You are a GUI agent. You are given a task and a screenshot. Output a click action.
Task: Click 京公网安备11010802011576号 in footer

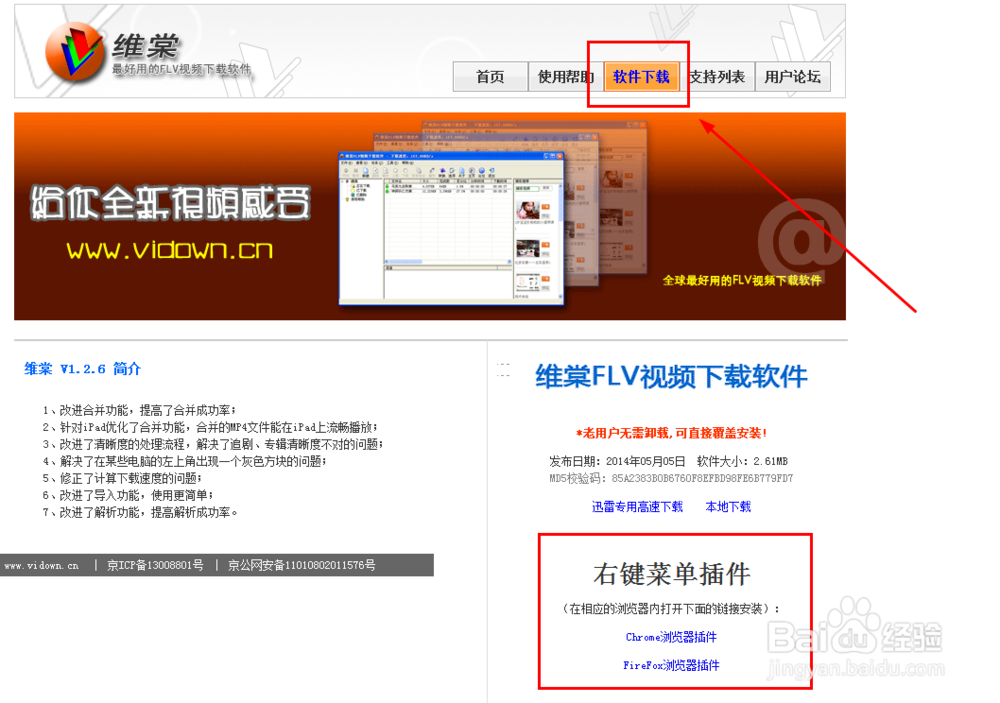[302, 565]
